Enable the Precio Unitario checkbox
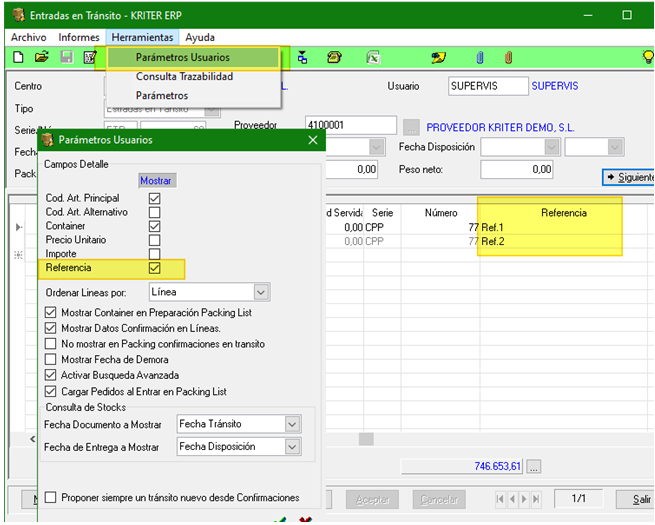Viewport: 655px width, 525px height. (x=155, y=240)
